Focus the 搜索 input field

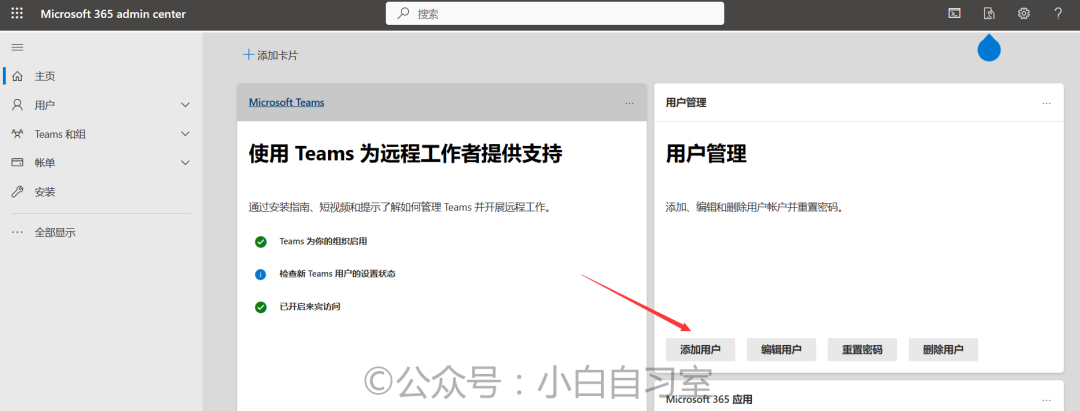[555, 13]
